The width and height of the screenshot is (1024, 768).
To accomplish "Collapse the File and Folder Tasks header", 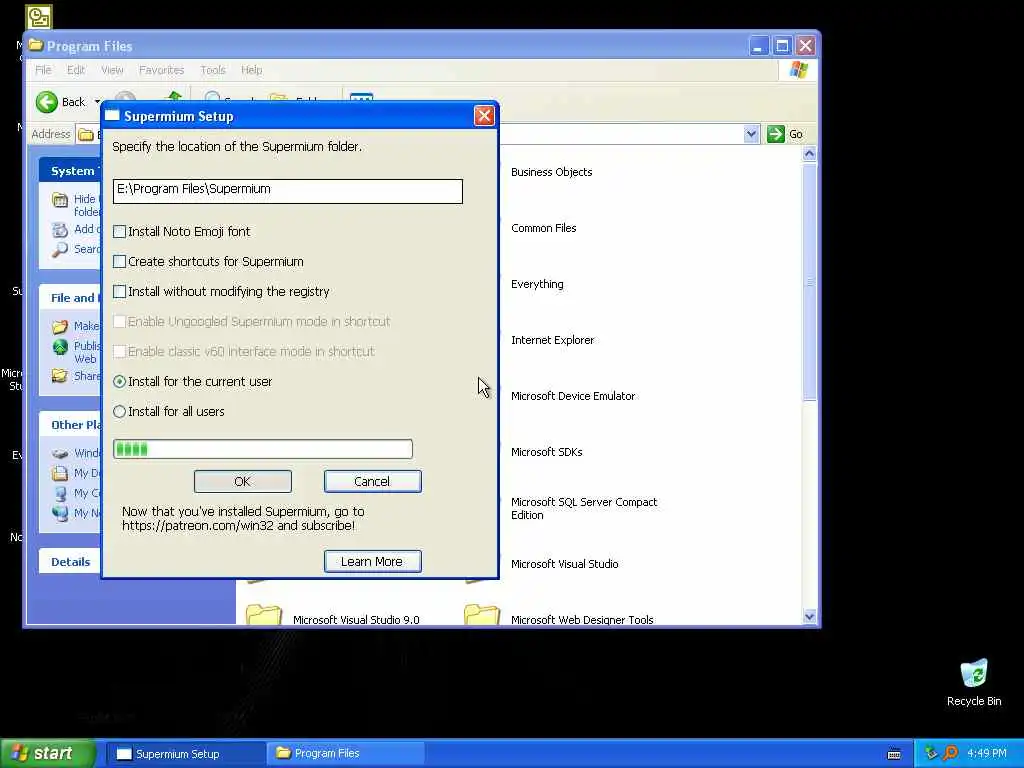I will pos(70,298).
